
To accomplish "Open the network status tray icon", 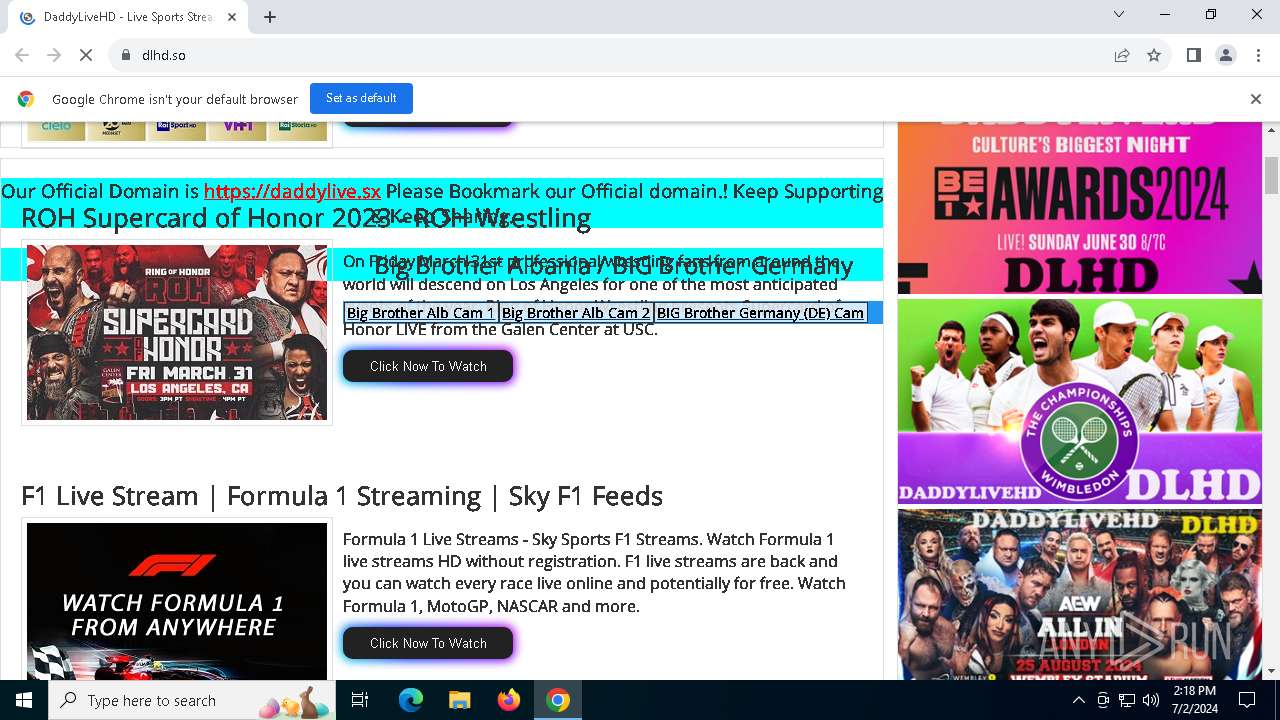I will pyautogui.click(x=1127, y=700).
